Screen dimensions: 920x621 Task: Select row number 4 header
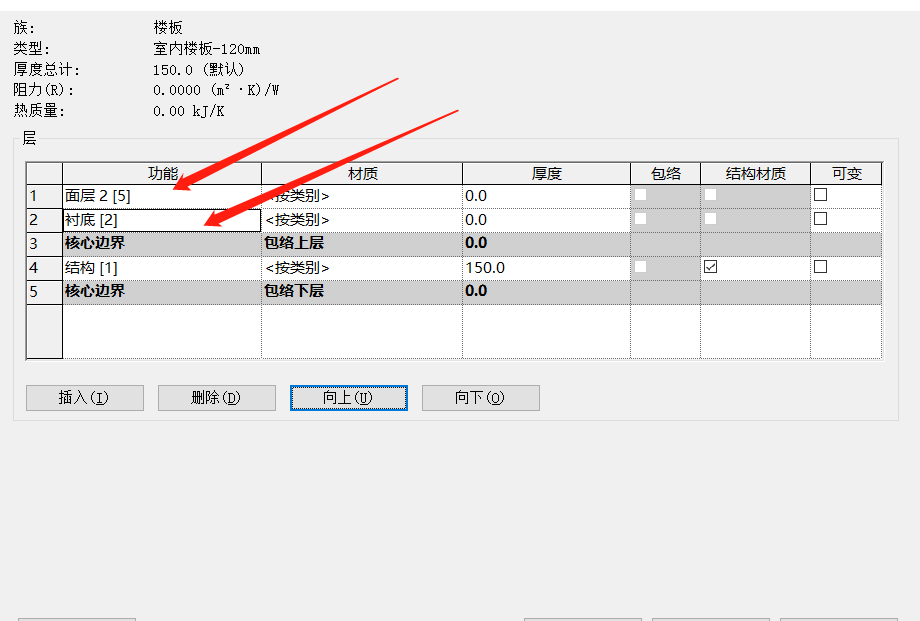pyautogui.click(x=44, y=268)
